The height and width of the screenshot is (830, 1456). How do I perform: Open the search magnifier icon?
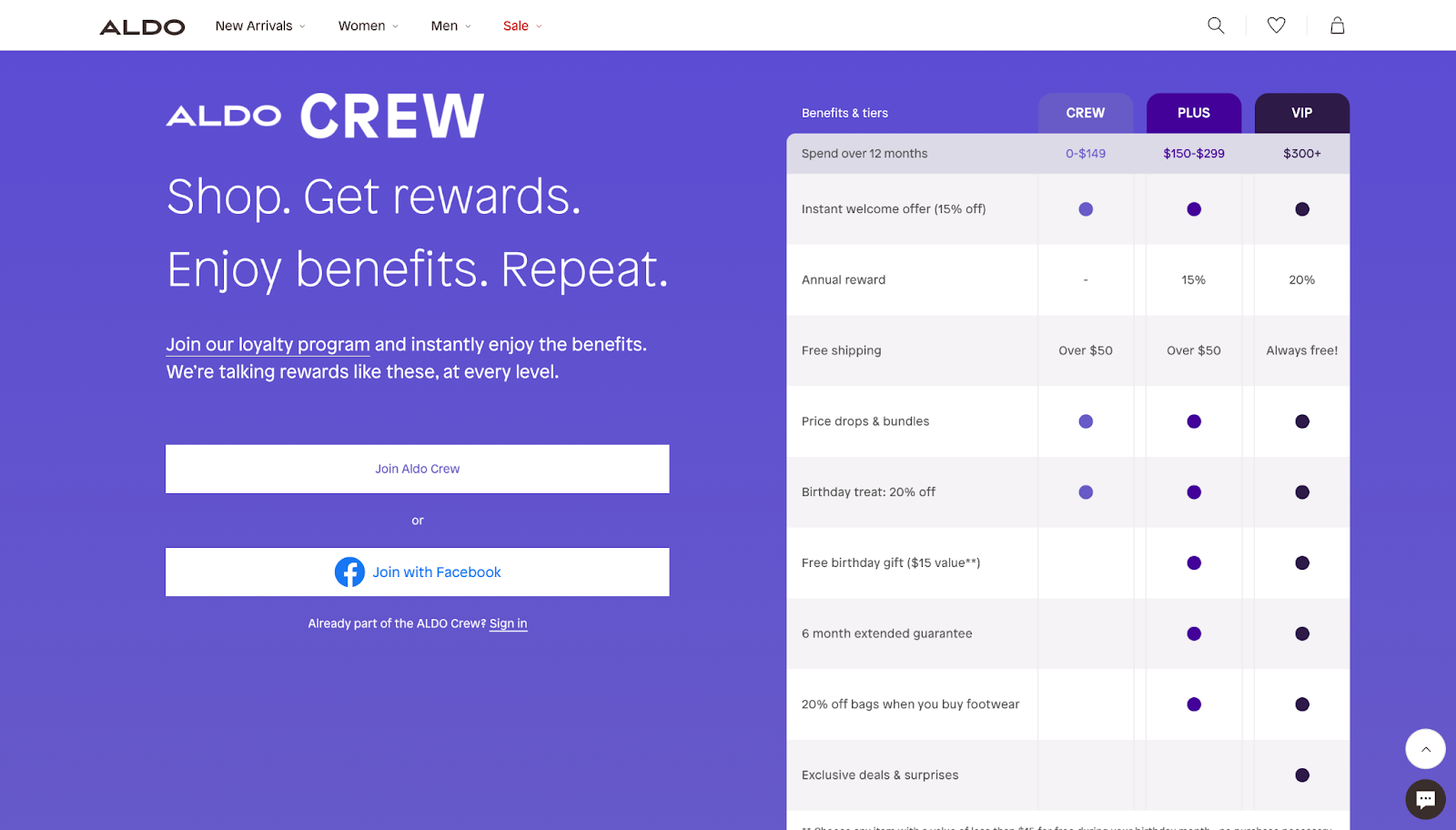coord(1216,25)
